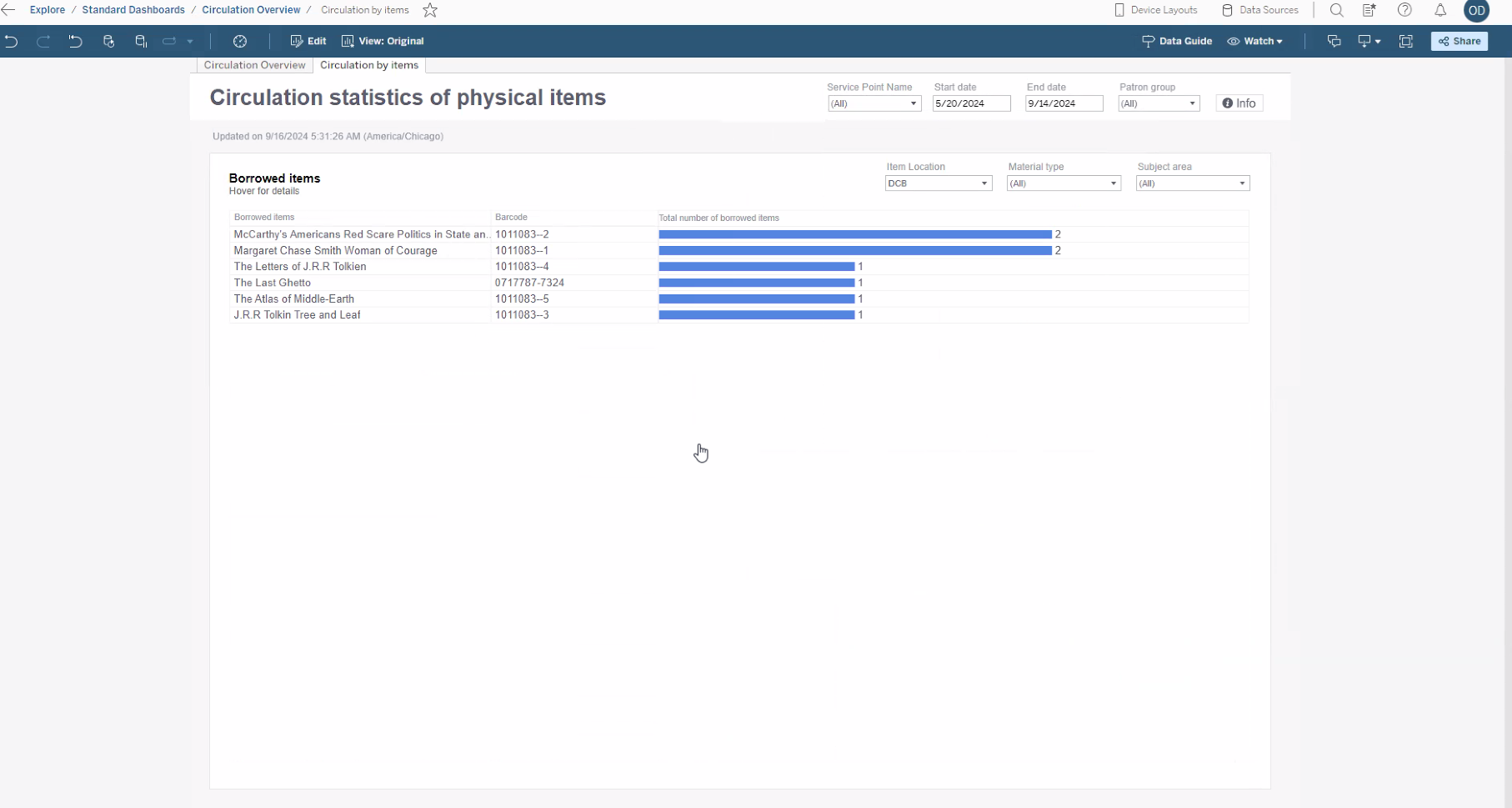
Task: Click the Borrowed items column header
Action: pos(264,218)
